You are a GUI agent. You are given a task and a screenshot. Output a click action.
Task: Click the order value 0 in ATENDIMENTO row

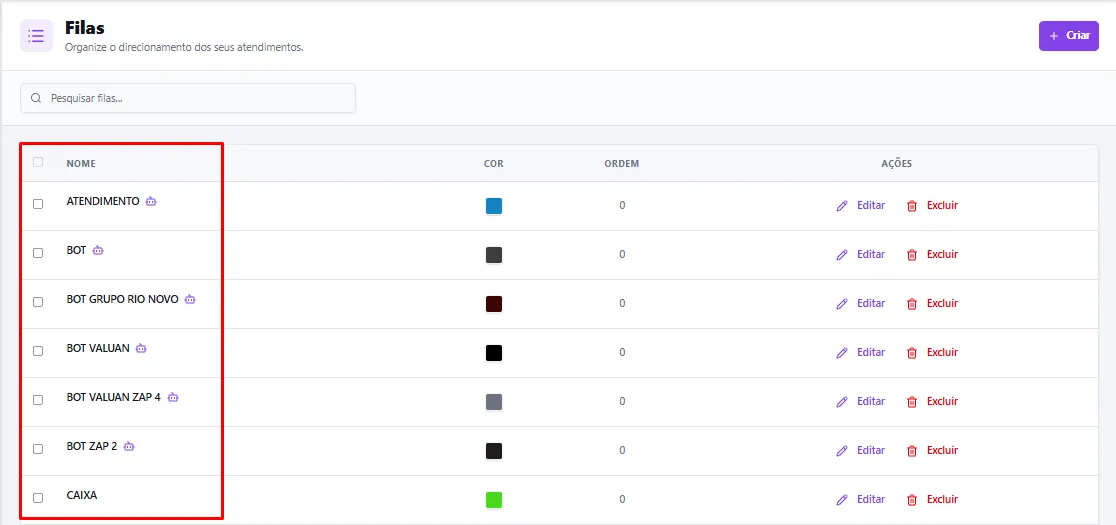(622, 206)
